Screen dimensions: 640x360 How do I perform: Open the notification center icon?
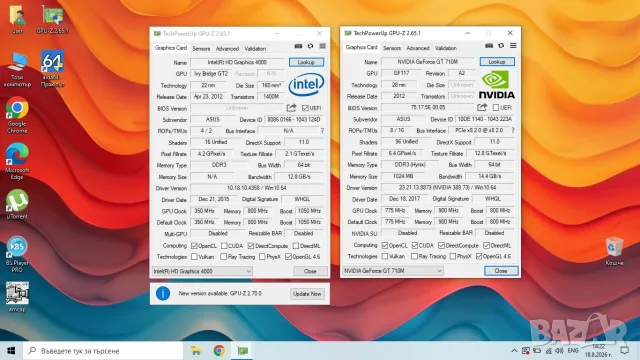coord(624,351)
